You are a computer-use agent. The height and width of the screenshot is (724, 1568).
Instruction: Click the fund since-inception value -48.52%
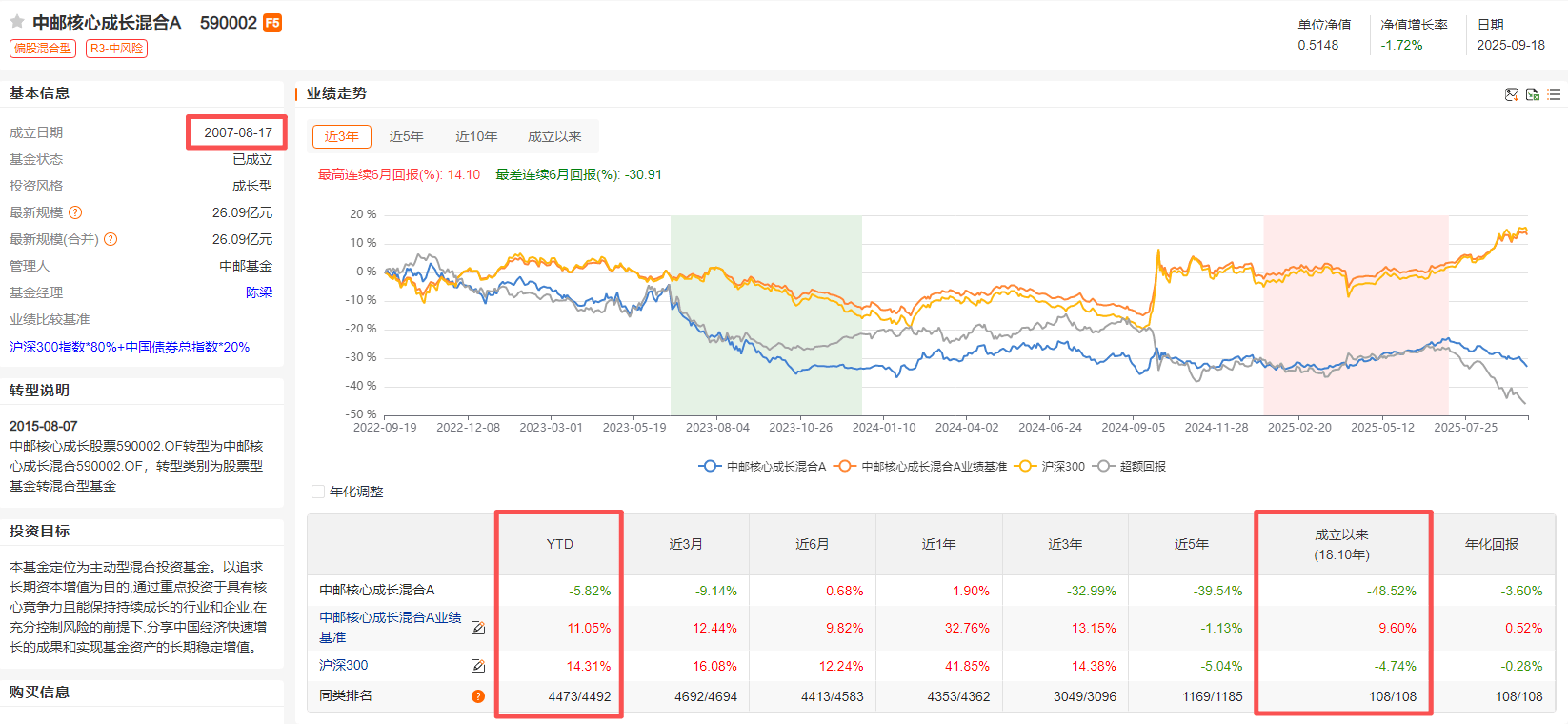coord(1392,591)
